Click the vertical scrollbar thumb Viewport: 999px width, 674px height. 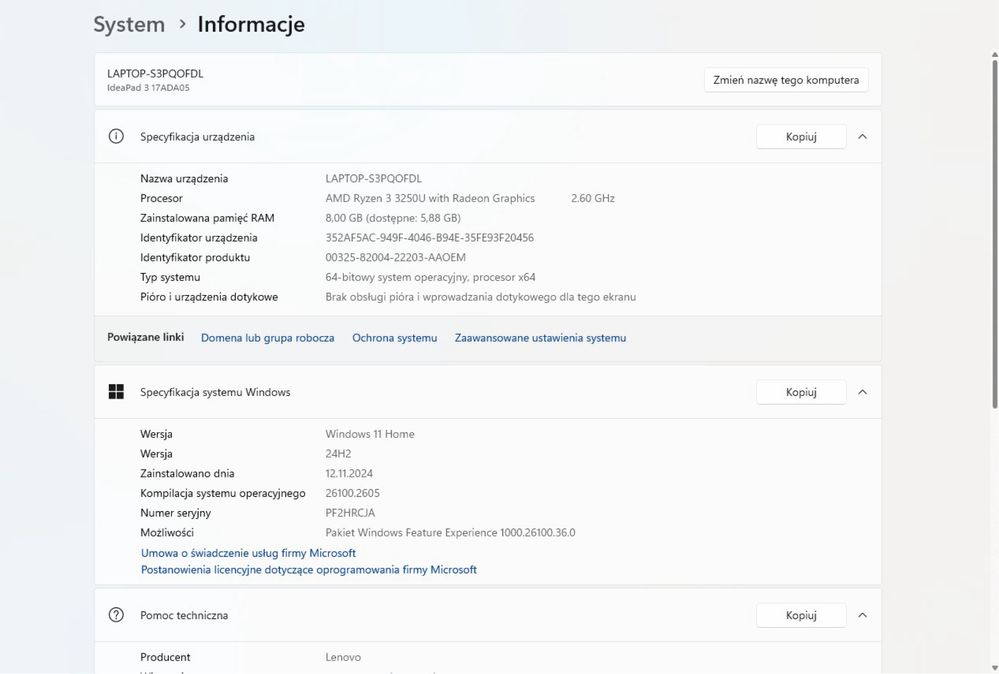tap(995, 233)
